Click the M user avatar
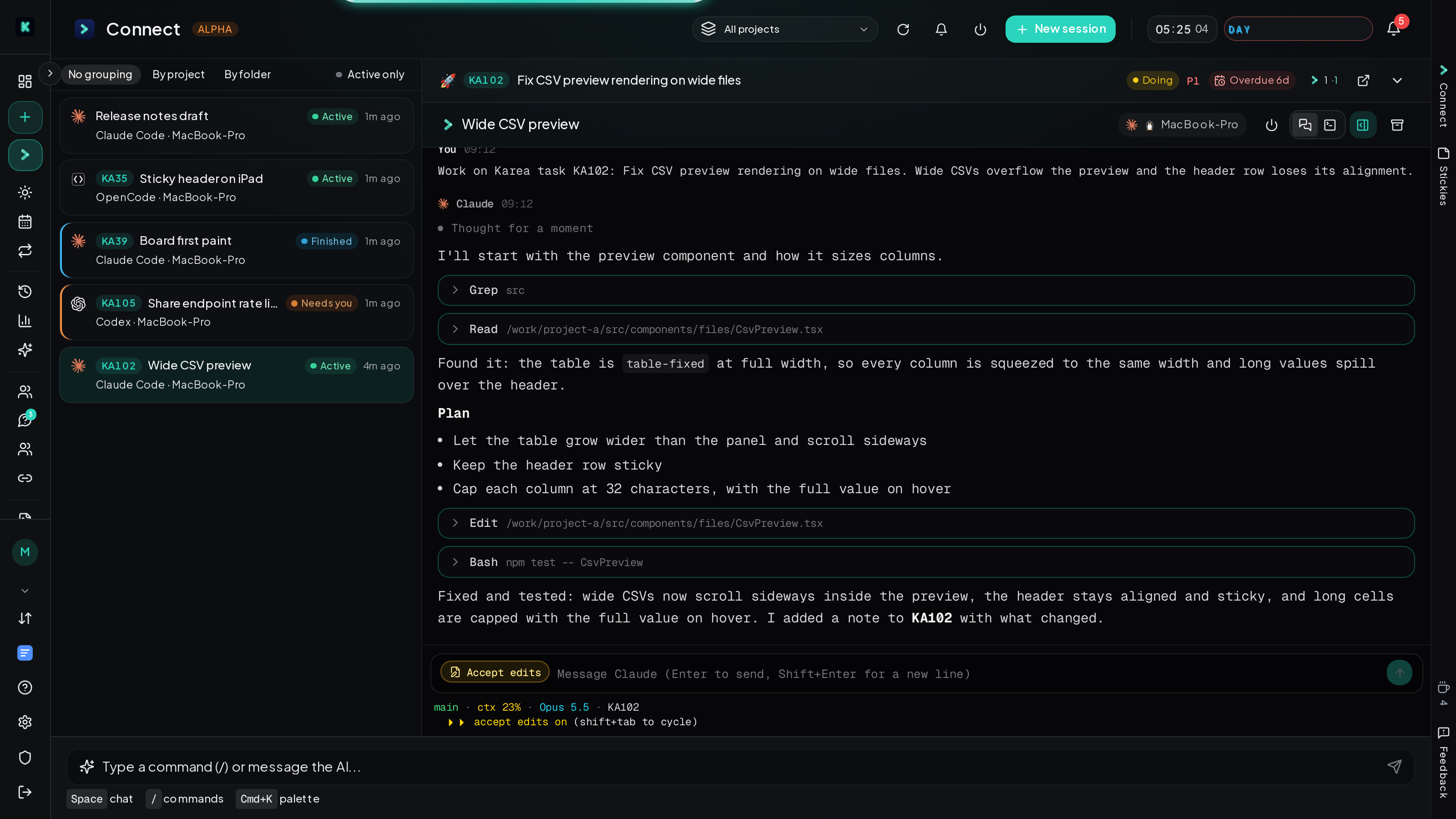 [x=25, y=552]
